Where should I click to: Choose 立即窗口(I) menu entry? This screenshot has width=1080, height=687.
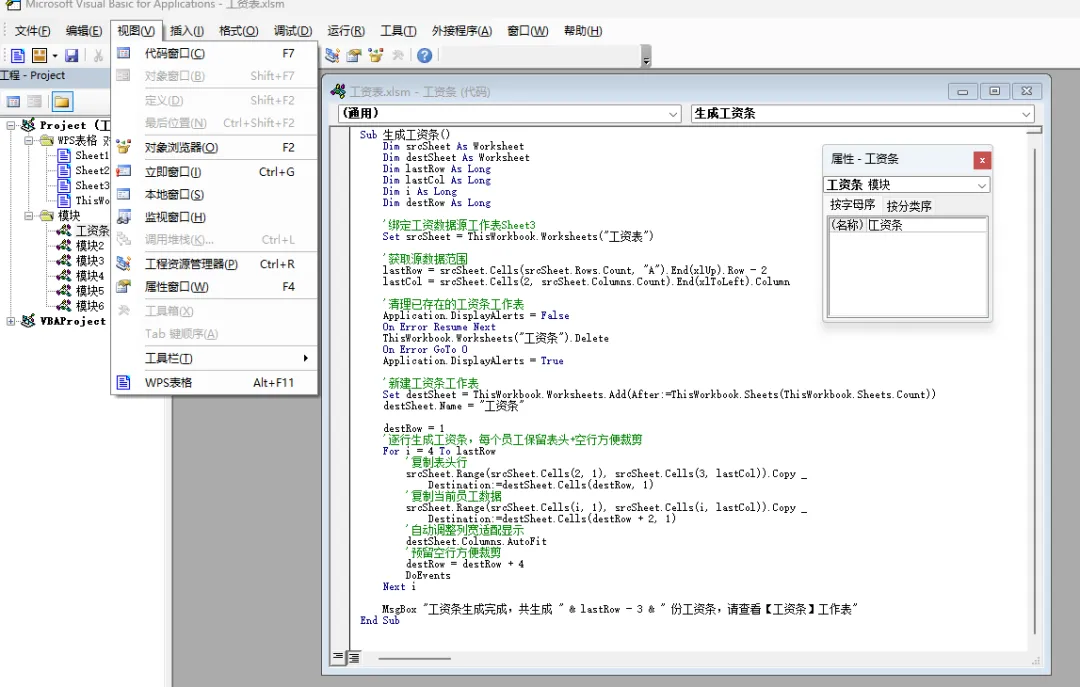(x=214, y=172)
